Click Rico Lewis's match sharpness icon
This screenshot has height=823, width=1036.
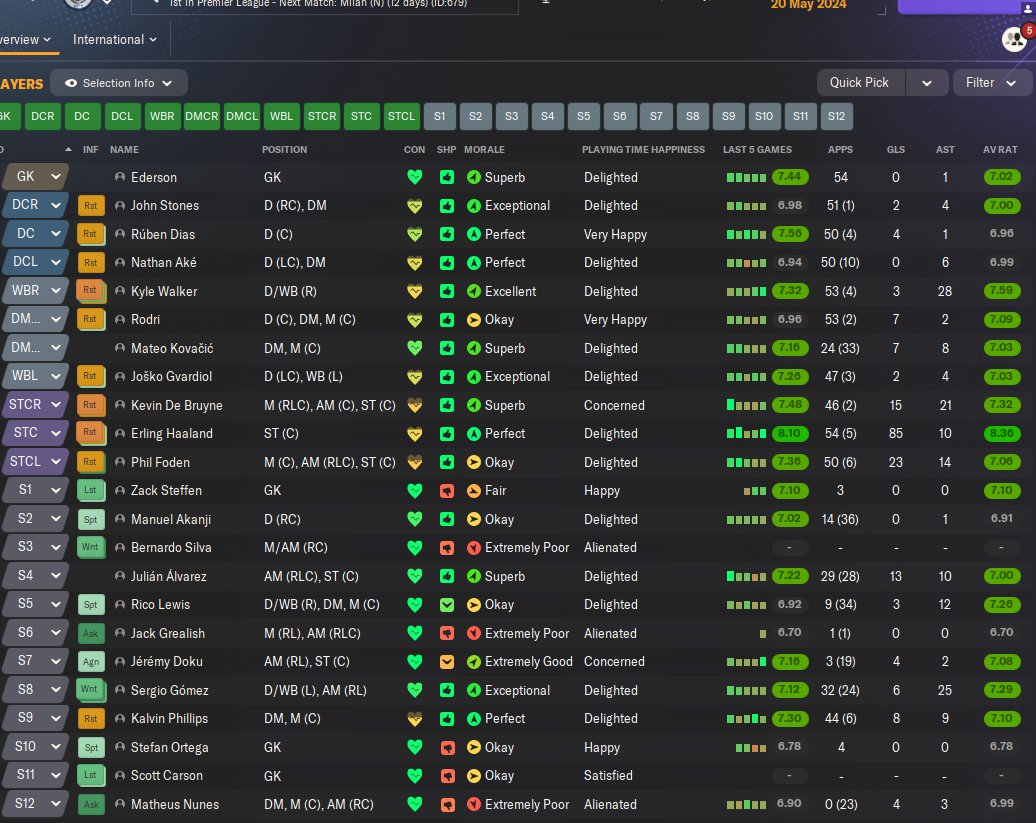(447, 604)
